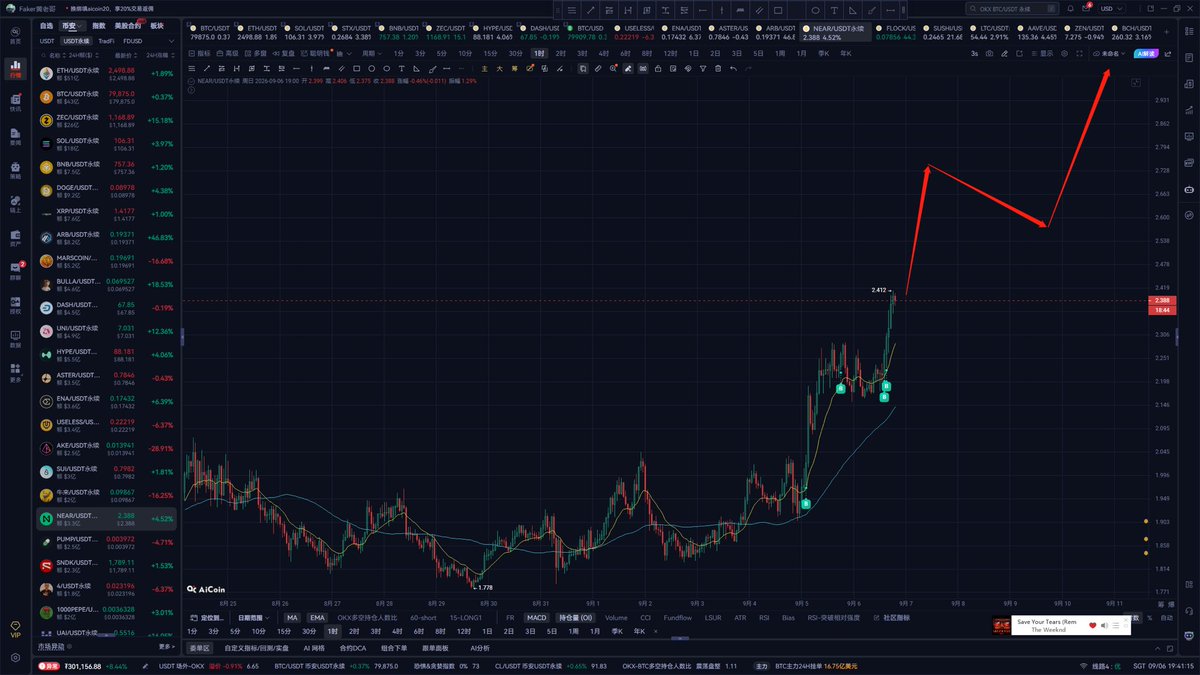Select the USDT永续 market tab
The image size is (1200, 675).
point(76,41)
